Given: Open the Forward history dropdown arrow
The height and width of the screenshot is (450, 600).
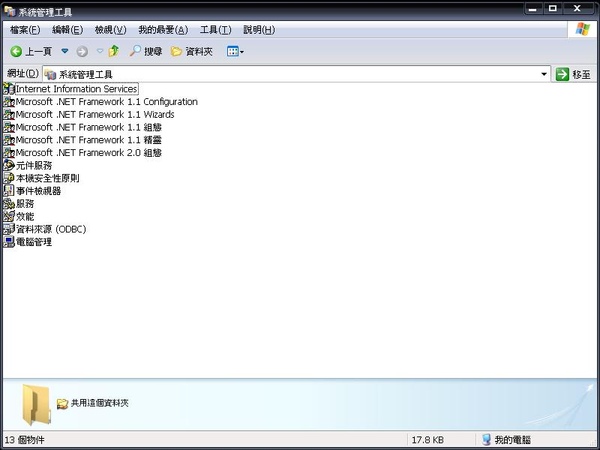Looking at the screenshot, I should tap(99, 51).
